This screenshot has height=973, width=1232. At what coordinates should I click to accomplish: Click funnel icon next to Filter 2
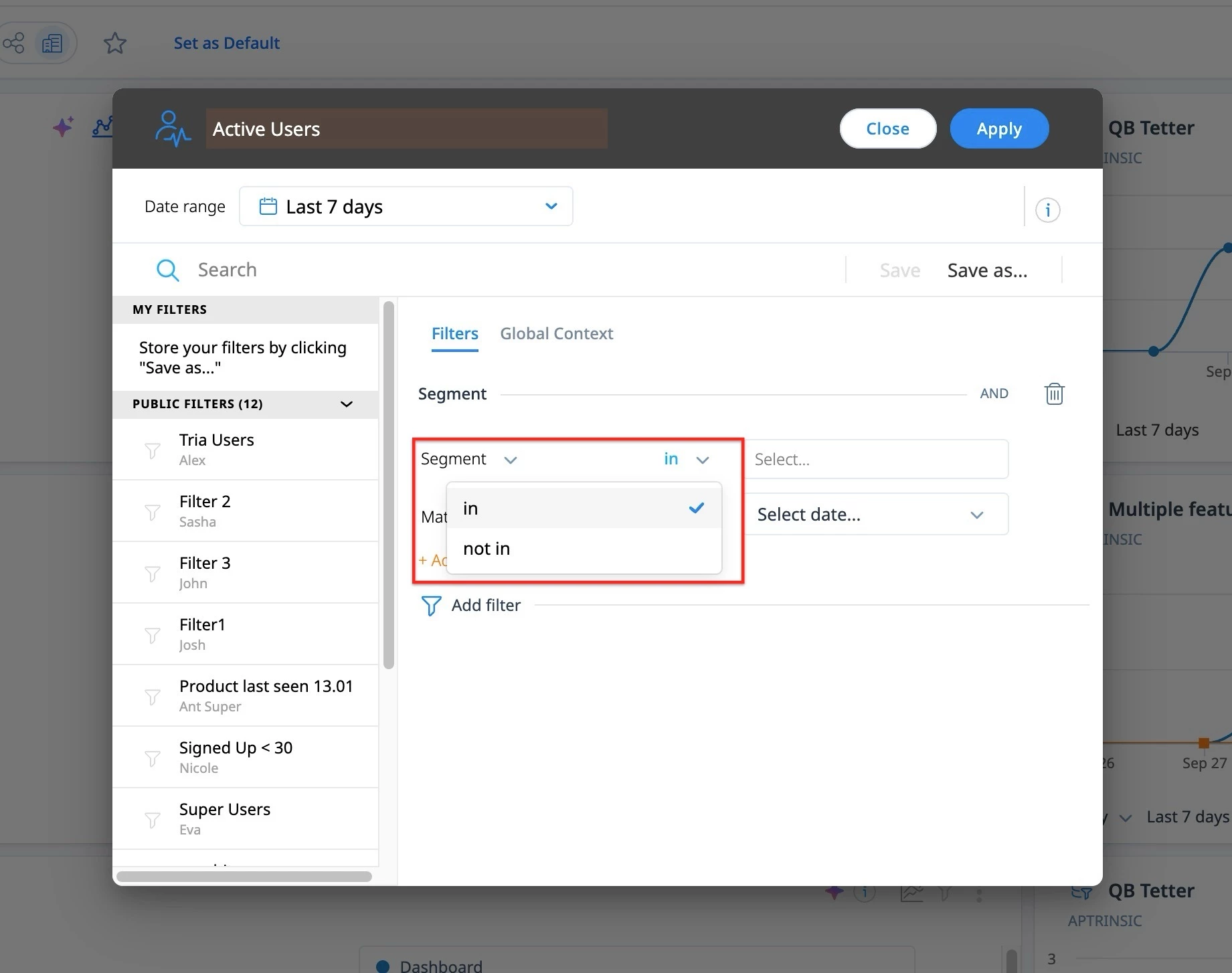[153, 512]
